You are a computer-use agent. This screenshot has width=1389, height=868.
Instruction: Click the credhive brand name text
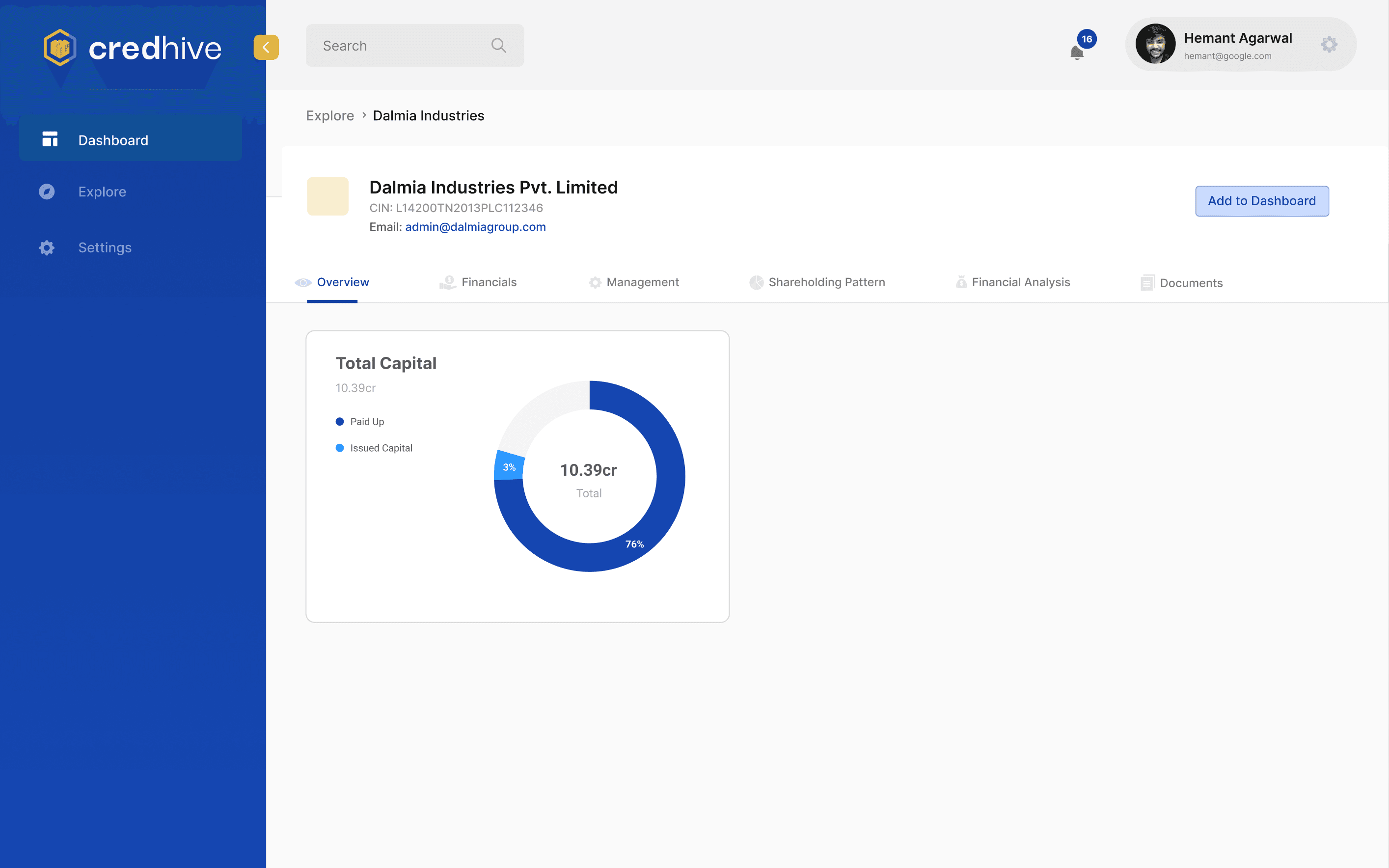click(155, 48)
